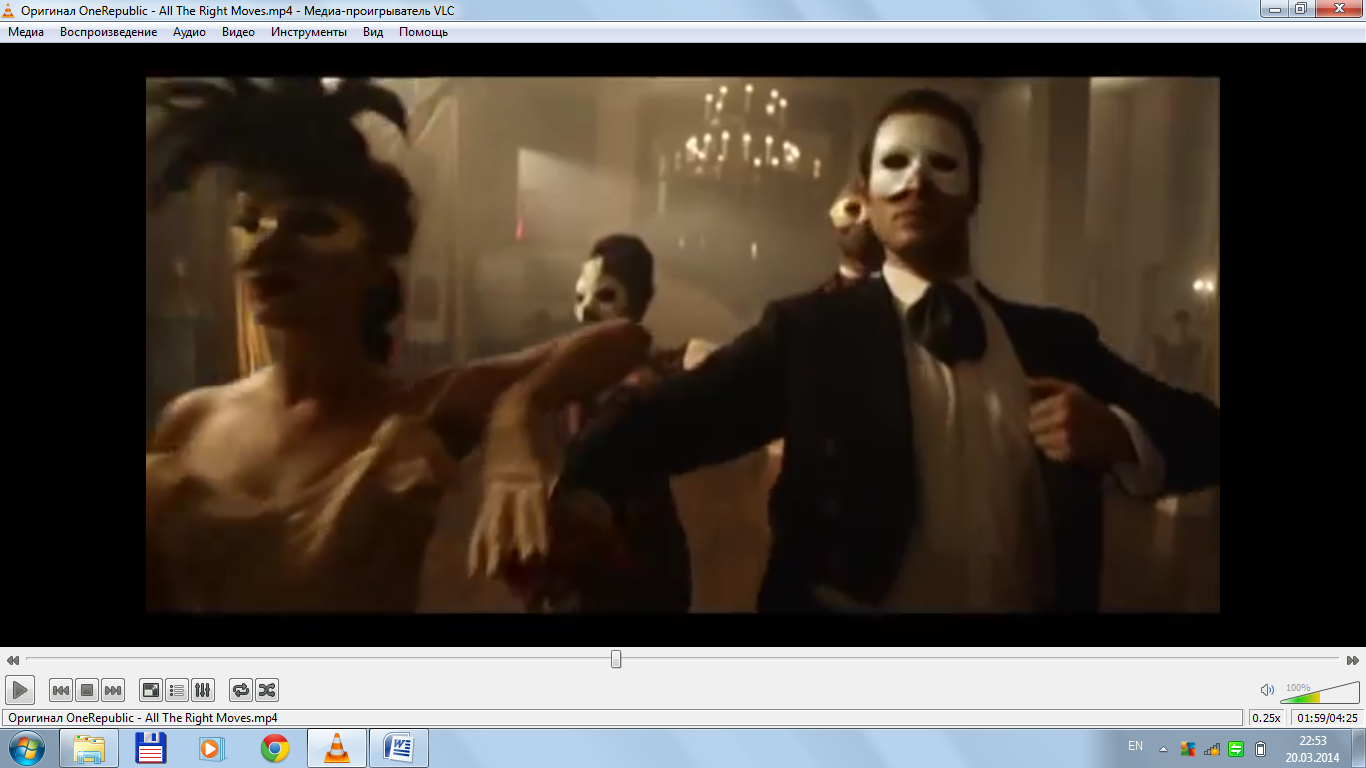The image size is (1366, 768).
Task: Click the green arrows tray icon
Action: tap(1236, 748)
